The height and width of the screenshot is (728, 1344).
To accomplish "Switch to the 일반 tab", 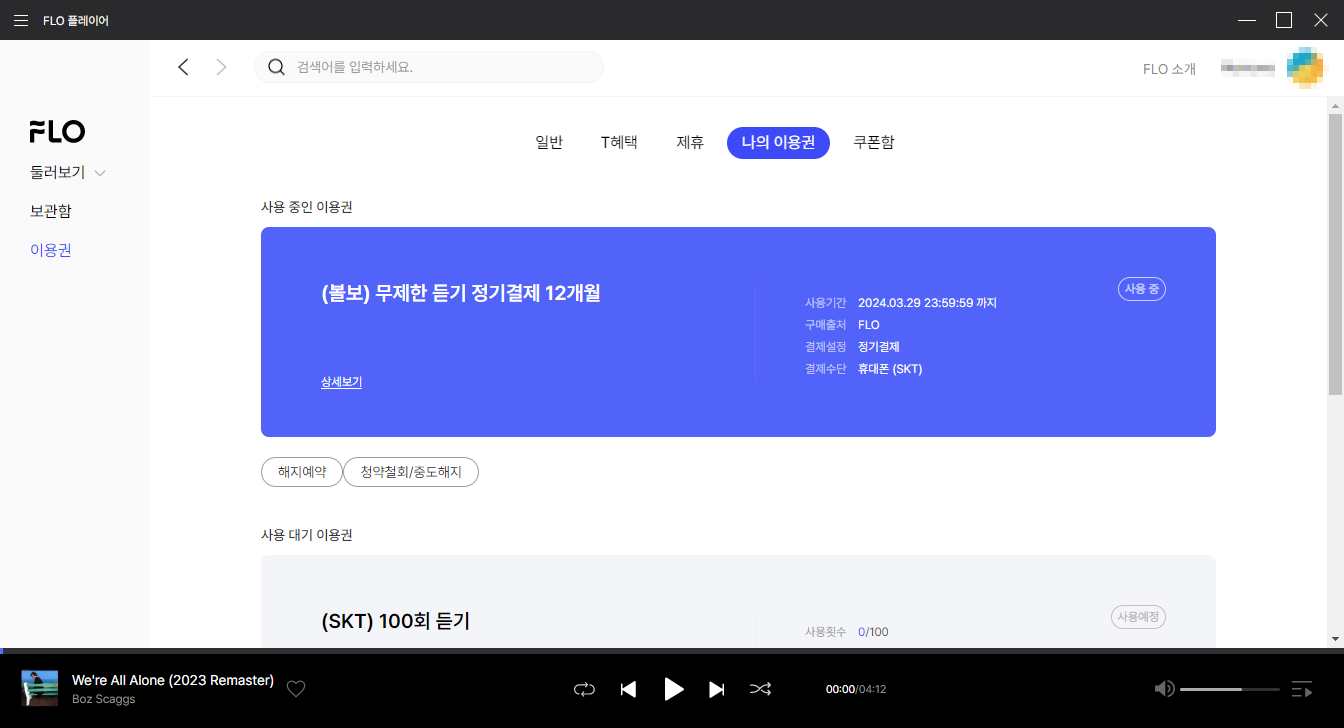I will click(x=549, y=142).
